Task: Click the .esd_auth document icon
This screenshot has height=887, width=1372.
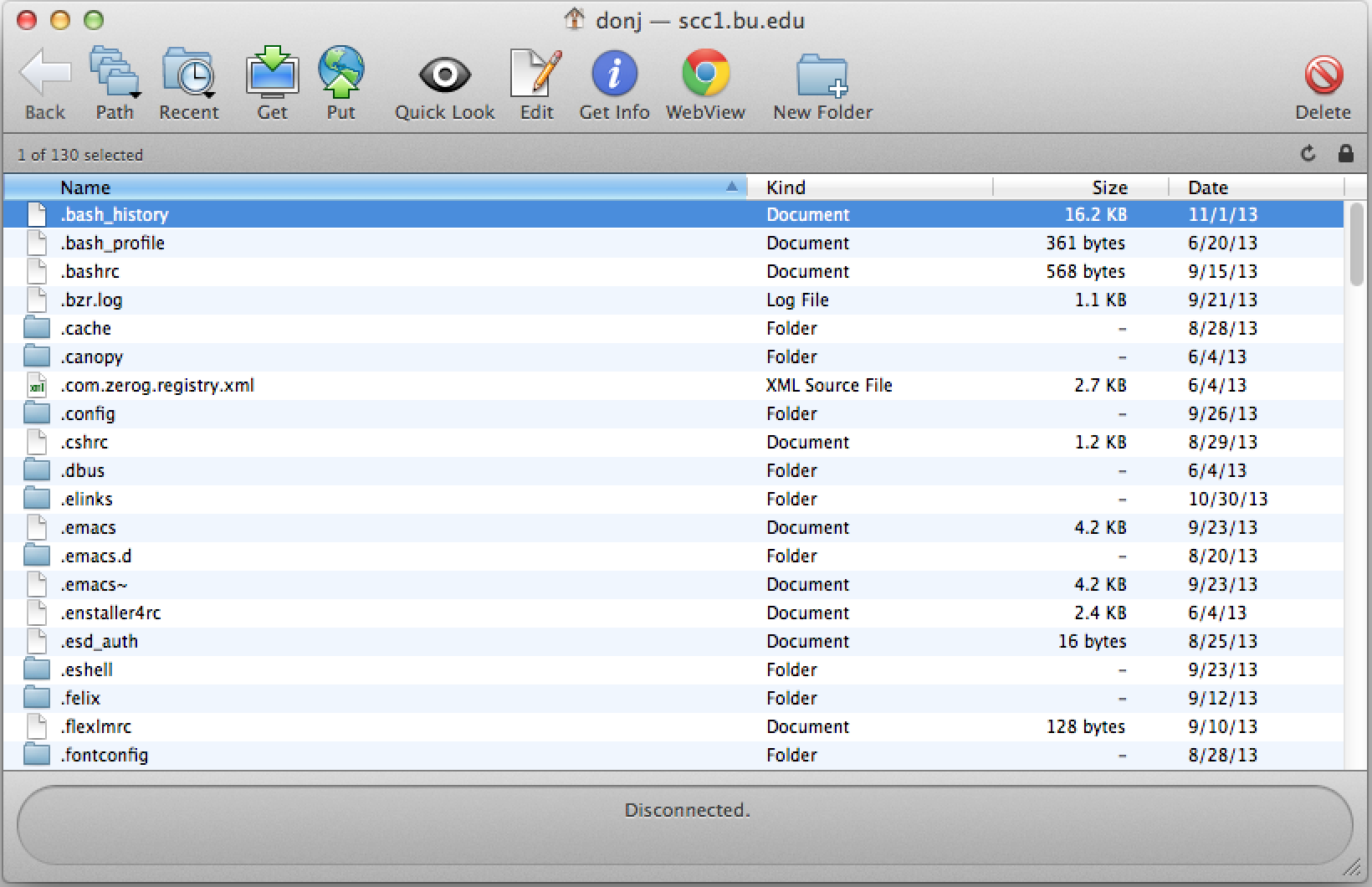Action: click(x=37, y=641)
